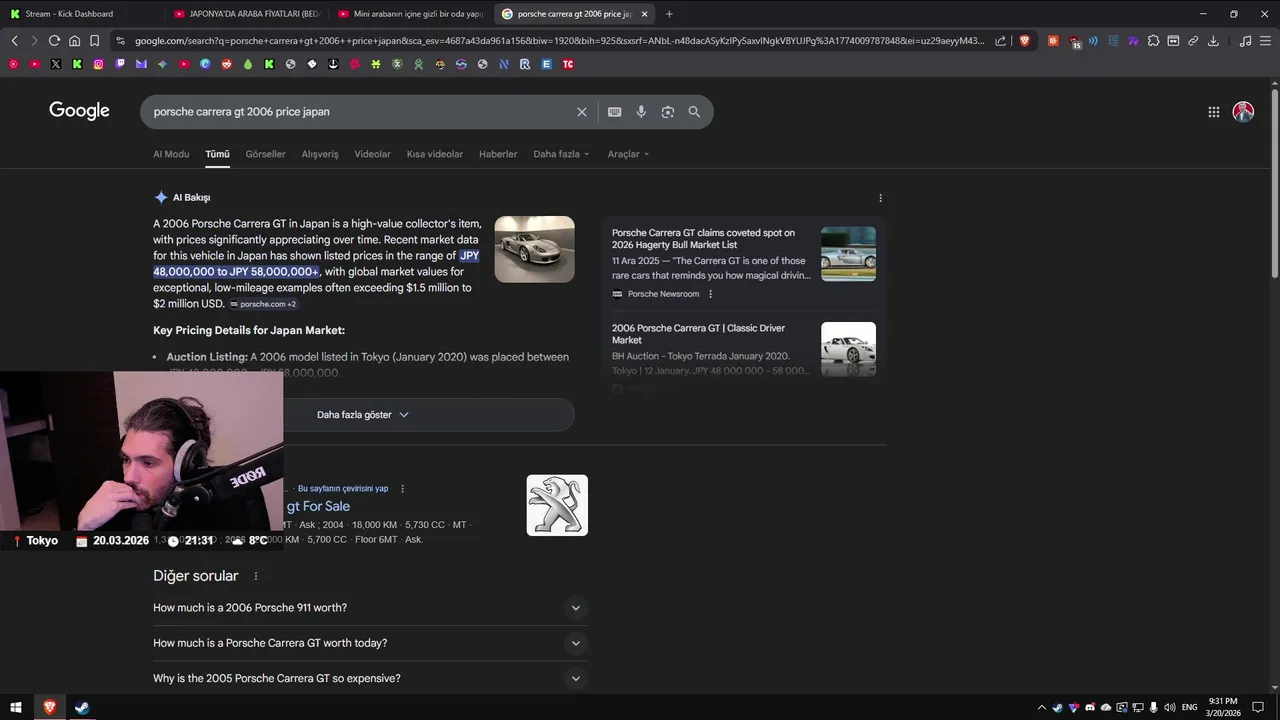
Task: Open Brave browser from the taskbar
Action: tap(49, 708)
